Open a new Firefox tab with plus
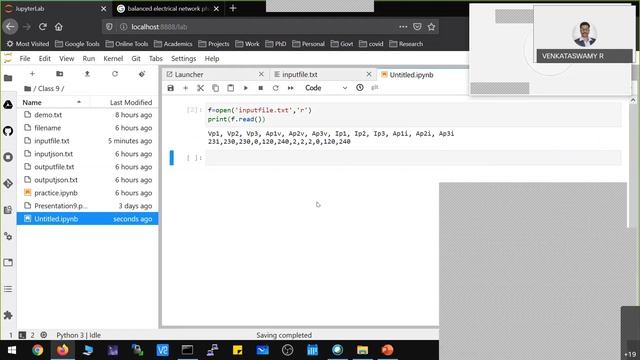This screenshot has height=360, width=640. [233, 8]
